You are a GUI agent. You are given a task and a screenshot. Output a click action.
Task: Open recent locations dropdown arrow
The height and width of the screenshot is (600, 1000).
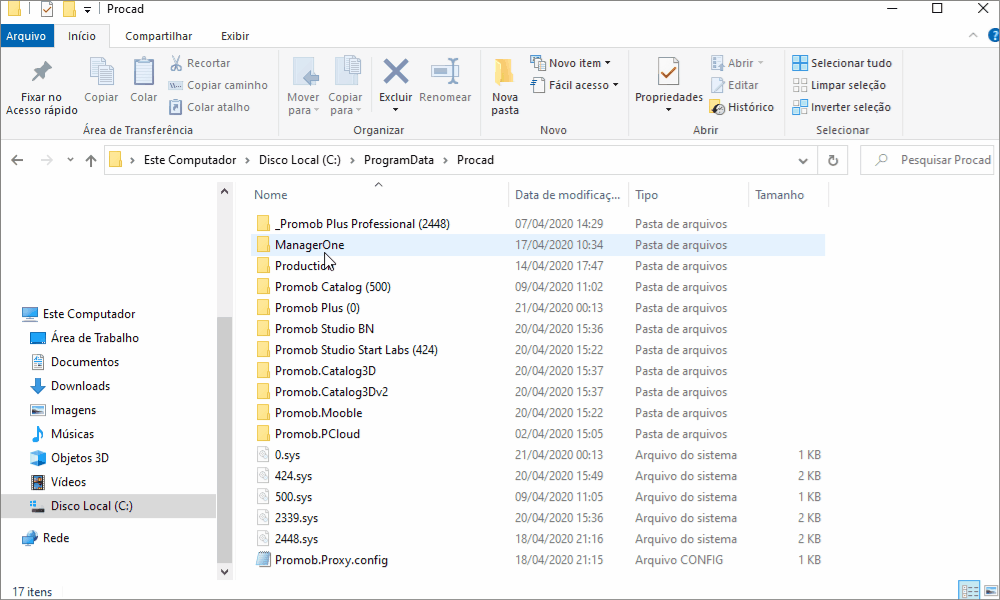pos(70,160)
